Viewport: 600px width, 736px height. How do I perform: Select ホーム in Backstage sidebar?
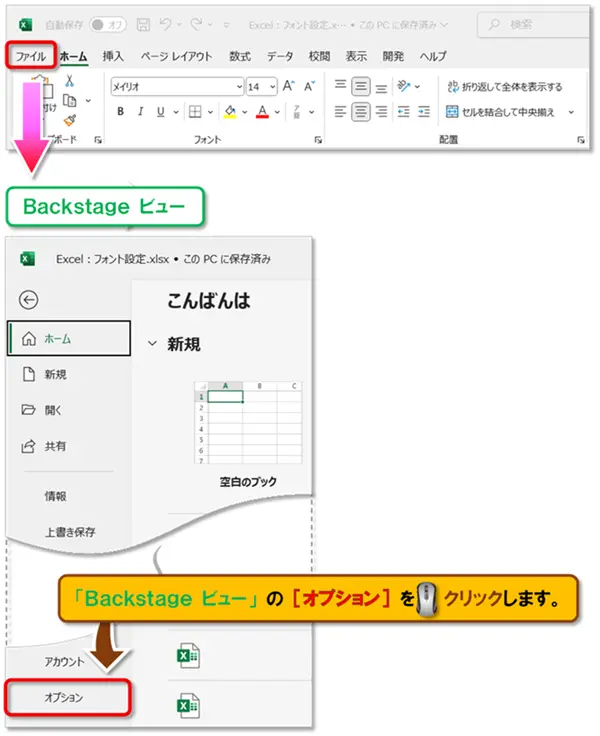[x=69, y=338]
